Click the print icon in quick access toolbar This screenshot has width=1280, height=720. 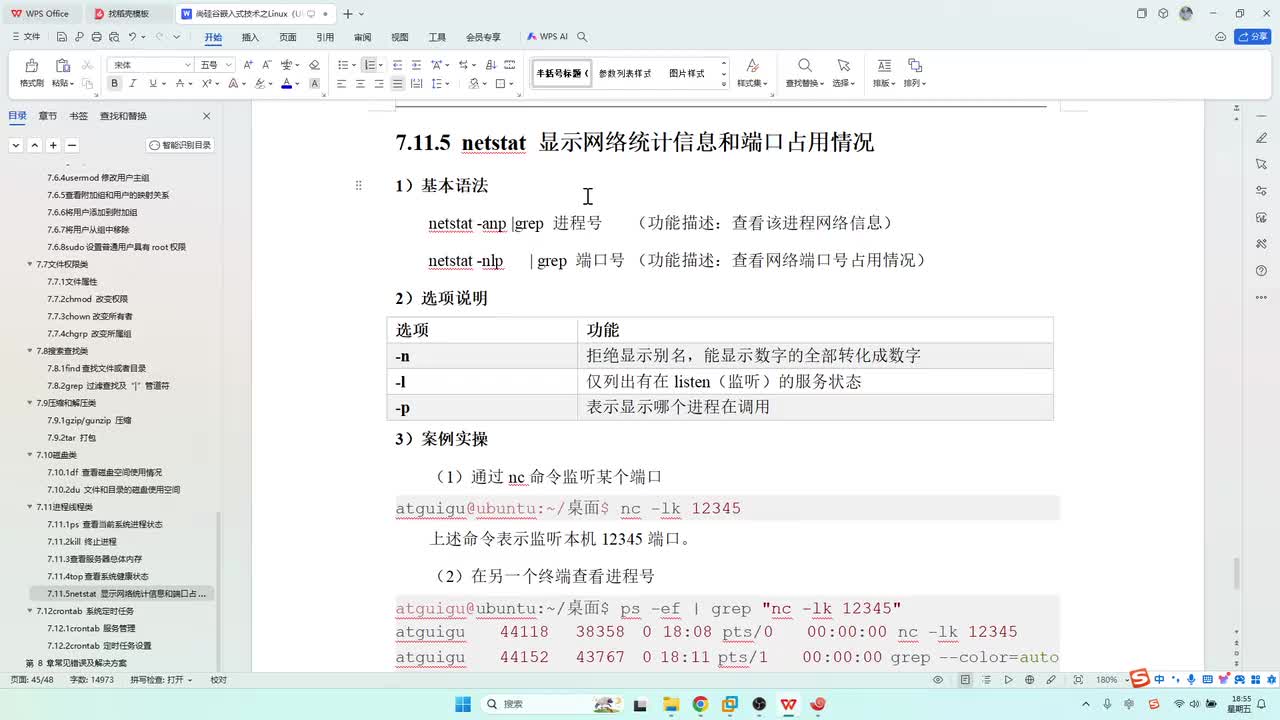coord(96,37)
